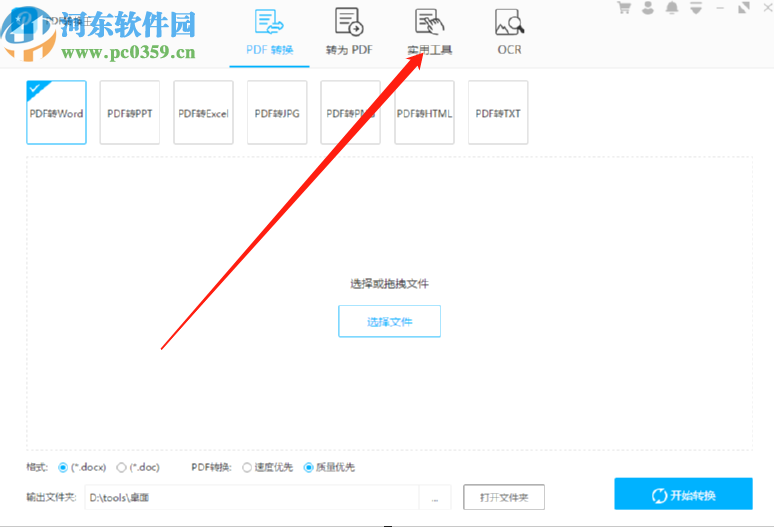Click the 打开文件夹 button
Screen dimensions: 774x527
(x=504, y=497)
